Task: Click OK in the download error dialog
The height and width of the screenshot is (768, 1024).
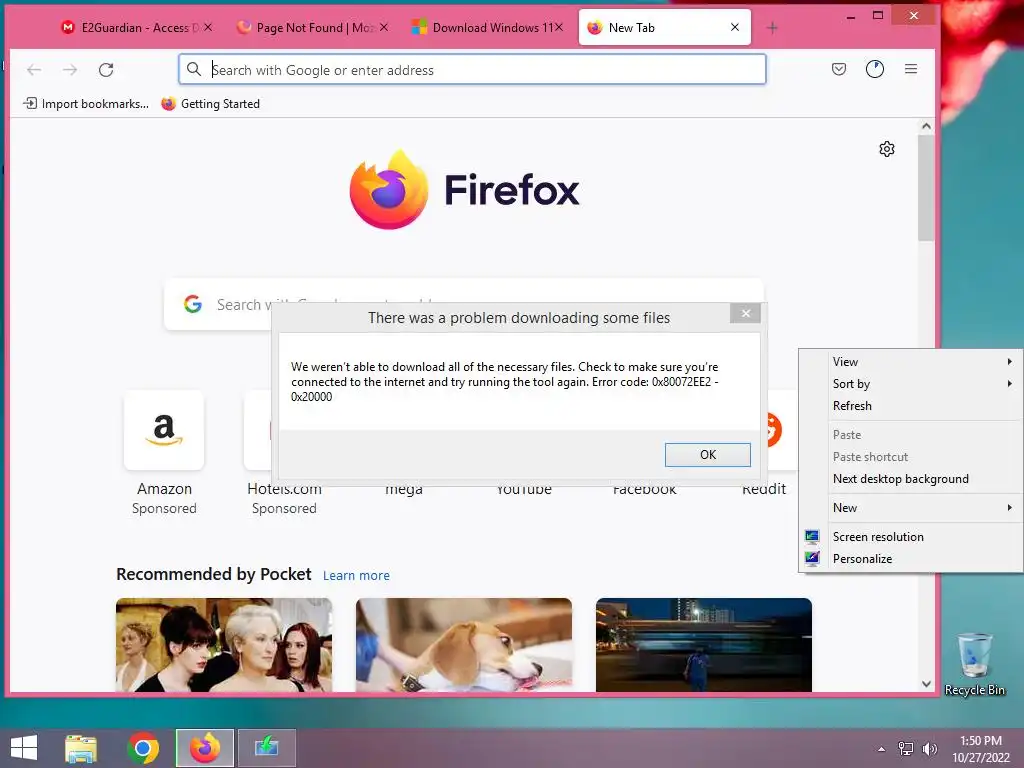Action: pos(707,455)
